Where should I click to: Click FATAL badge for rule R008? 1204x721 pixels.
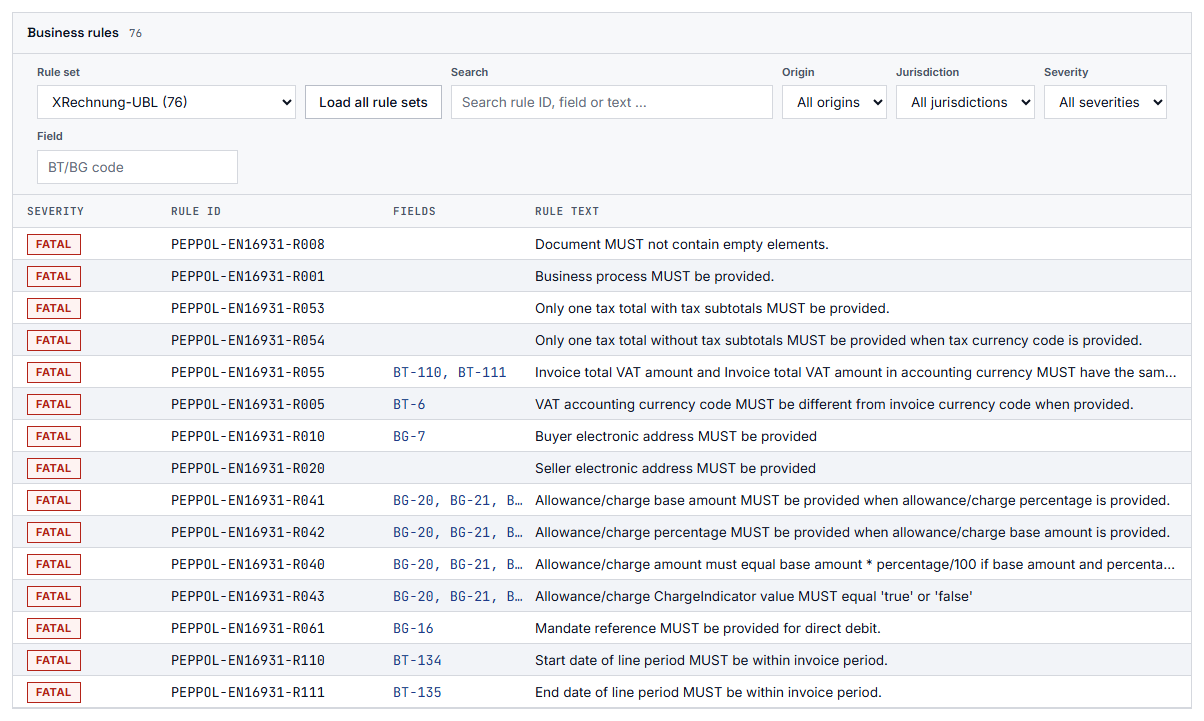pos(54,244)
